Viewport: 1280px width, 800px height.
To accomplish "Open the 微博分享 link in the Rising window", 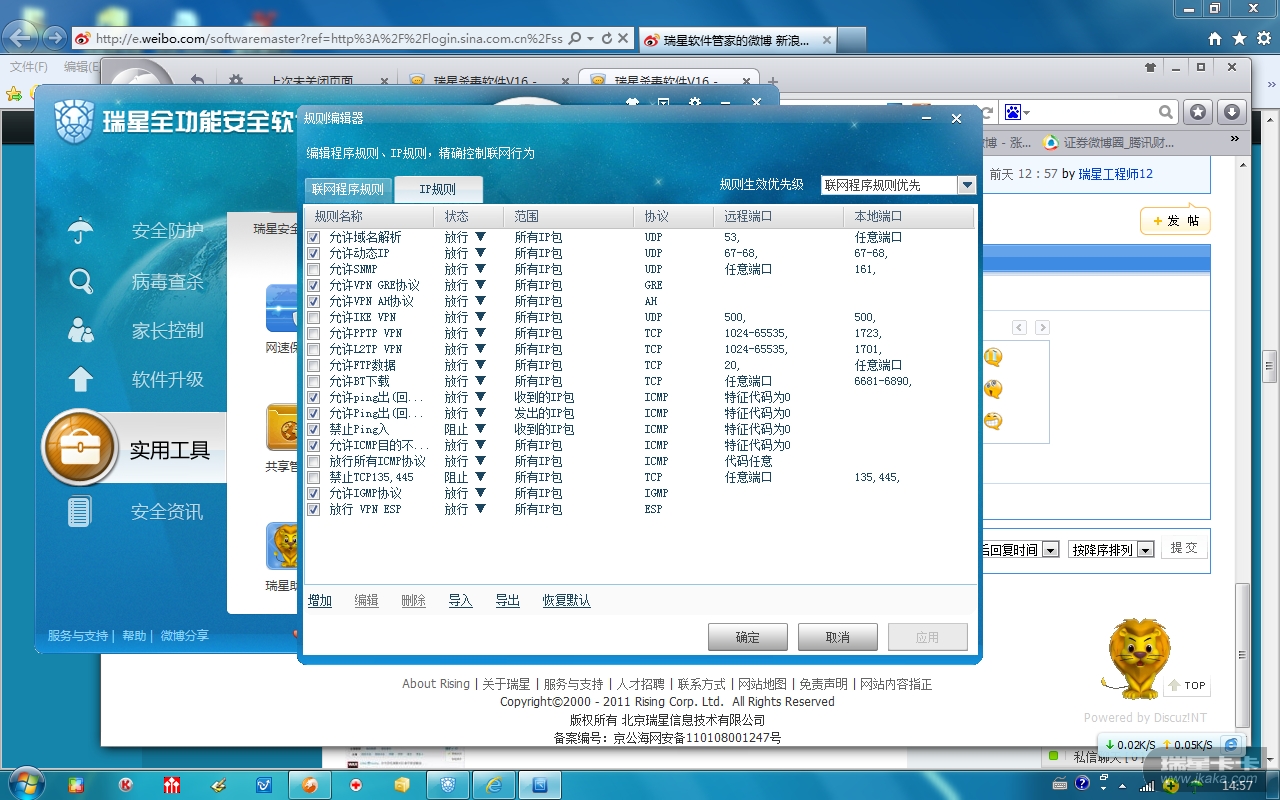I will 185,636.
